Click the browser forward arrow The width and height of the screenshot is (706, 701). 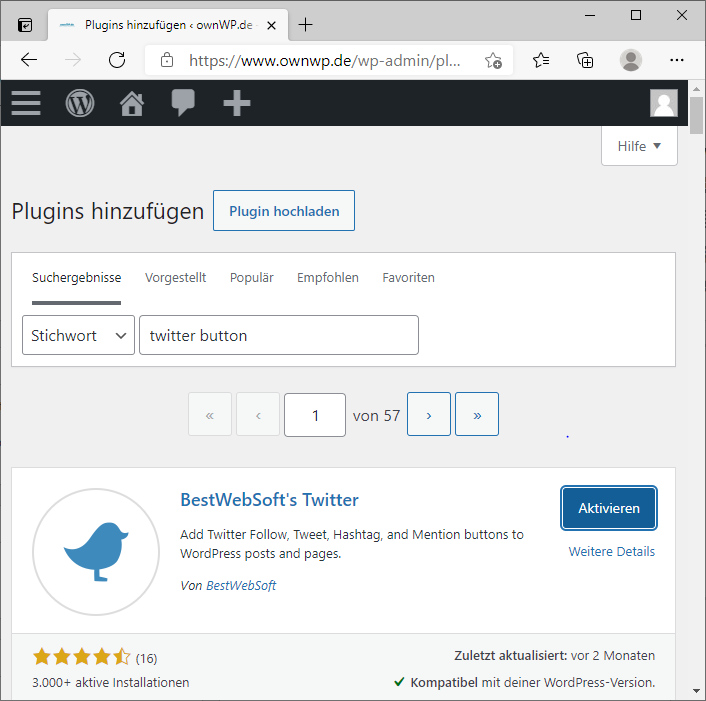pos(72,60)
